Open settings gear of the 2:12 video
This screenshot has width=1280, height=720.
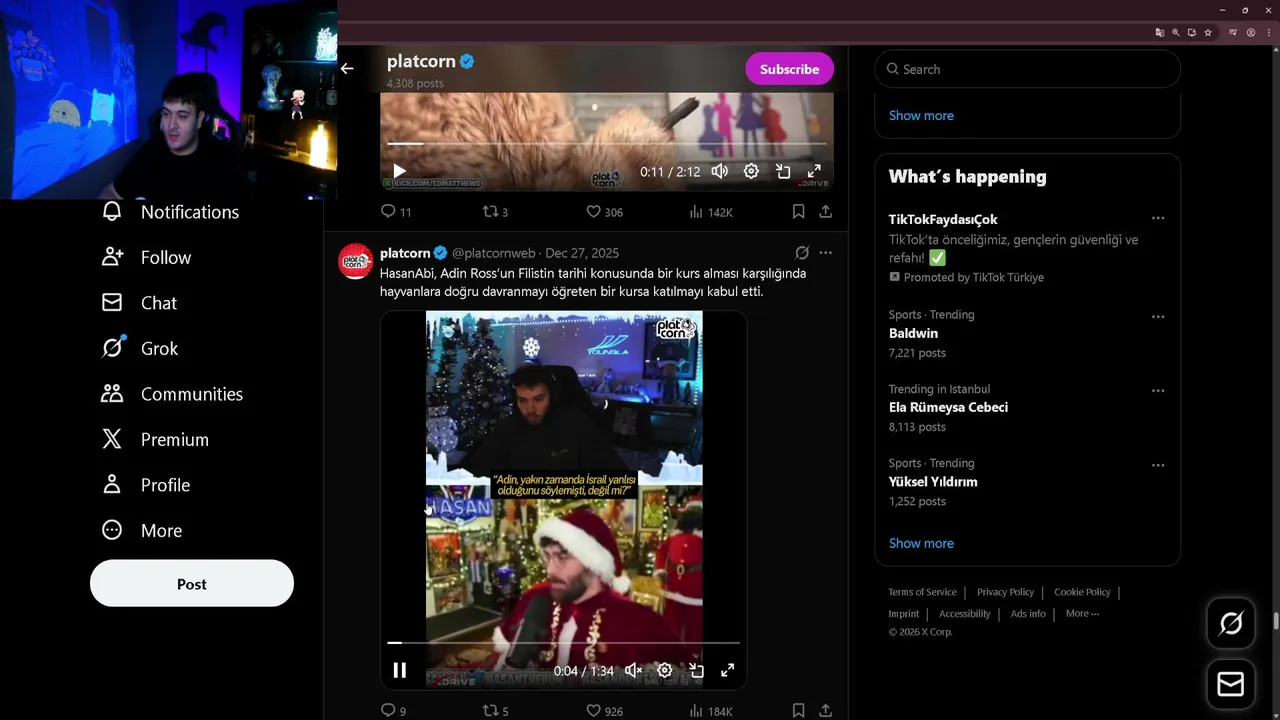pos(751,172)
